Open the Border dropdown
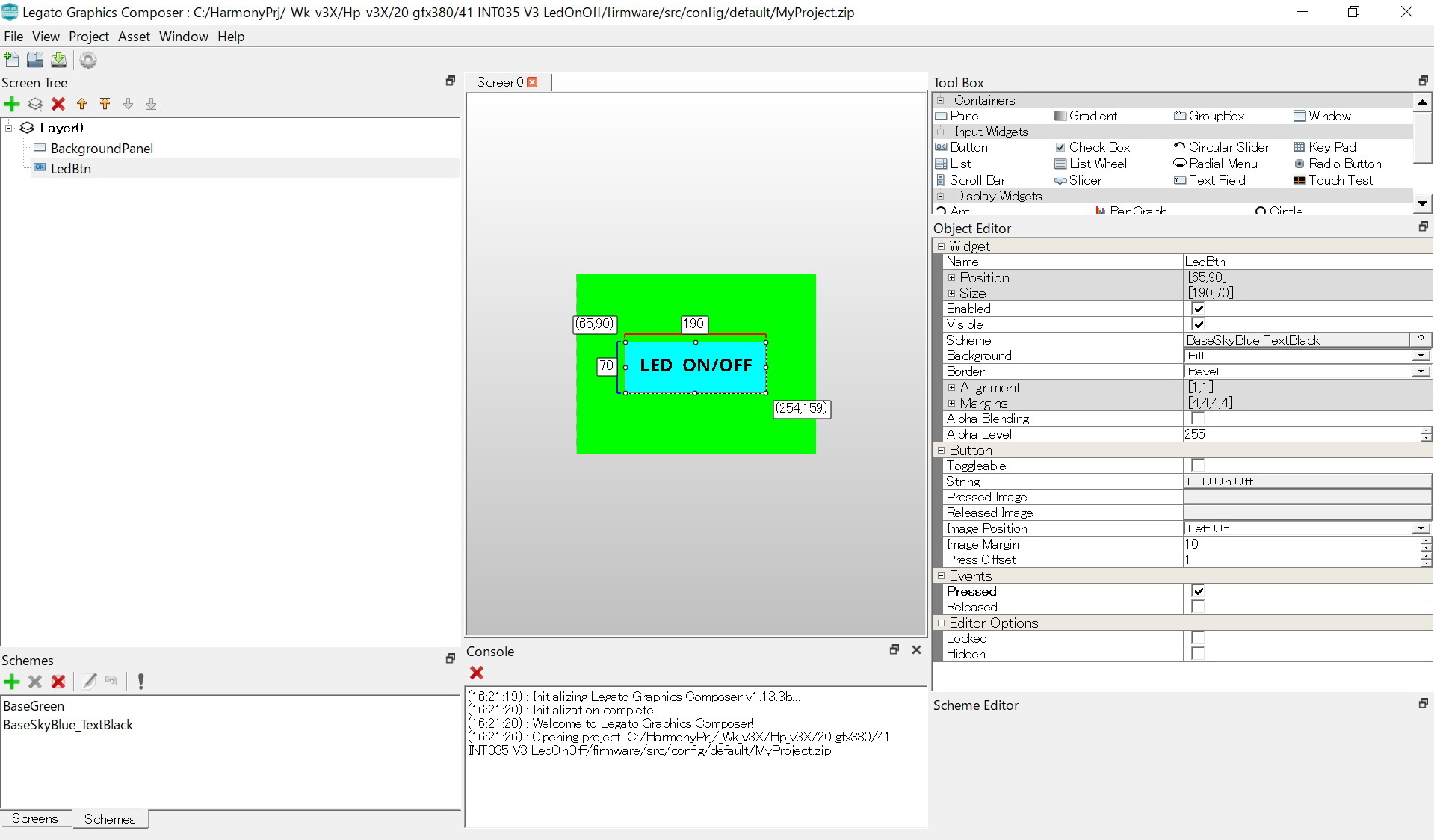This screenshot has height=840, width=1434. click(x=1419, y=371)
